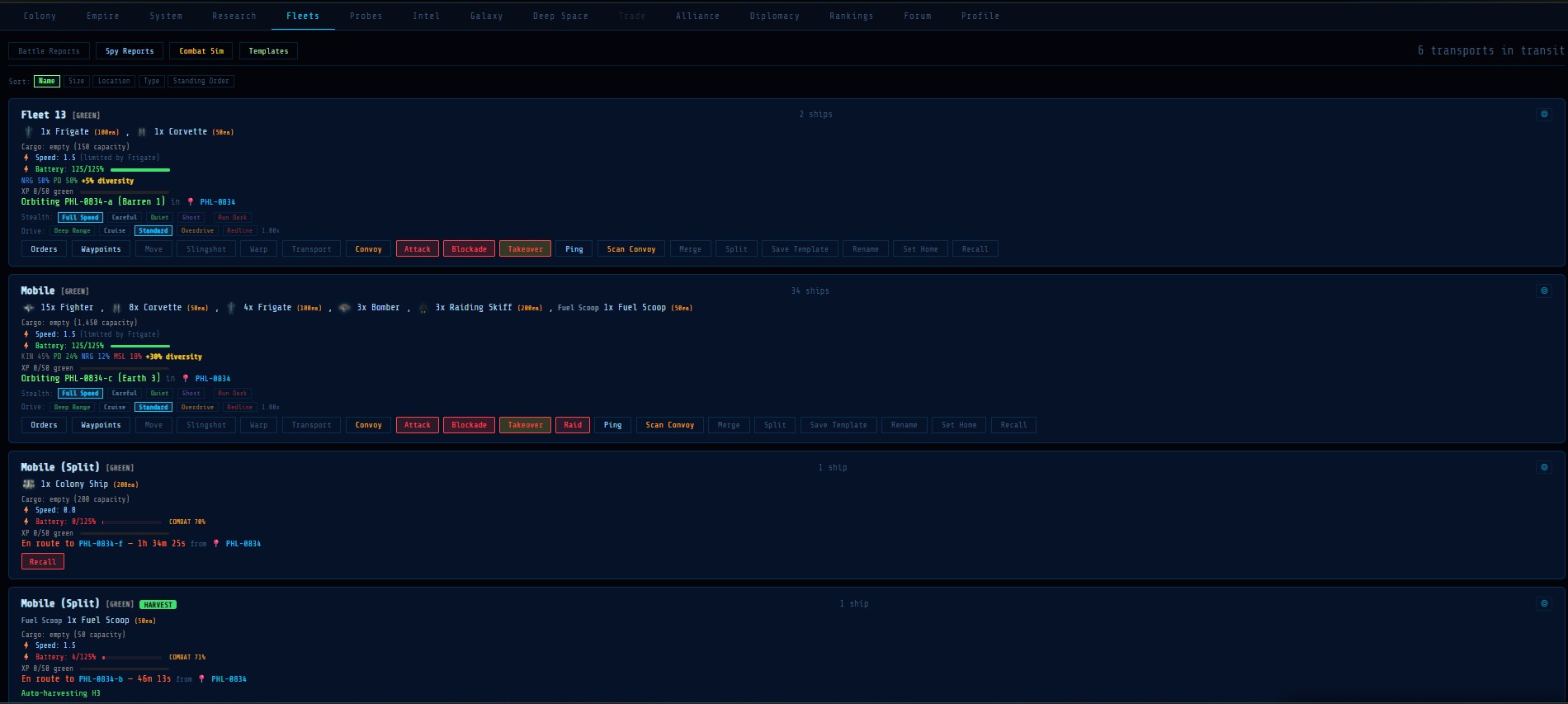Set Mobile fleet stealth to Ghost
This screenshot has width=1568, height=704.
point(191,394)
